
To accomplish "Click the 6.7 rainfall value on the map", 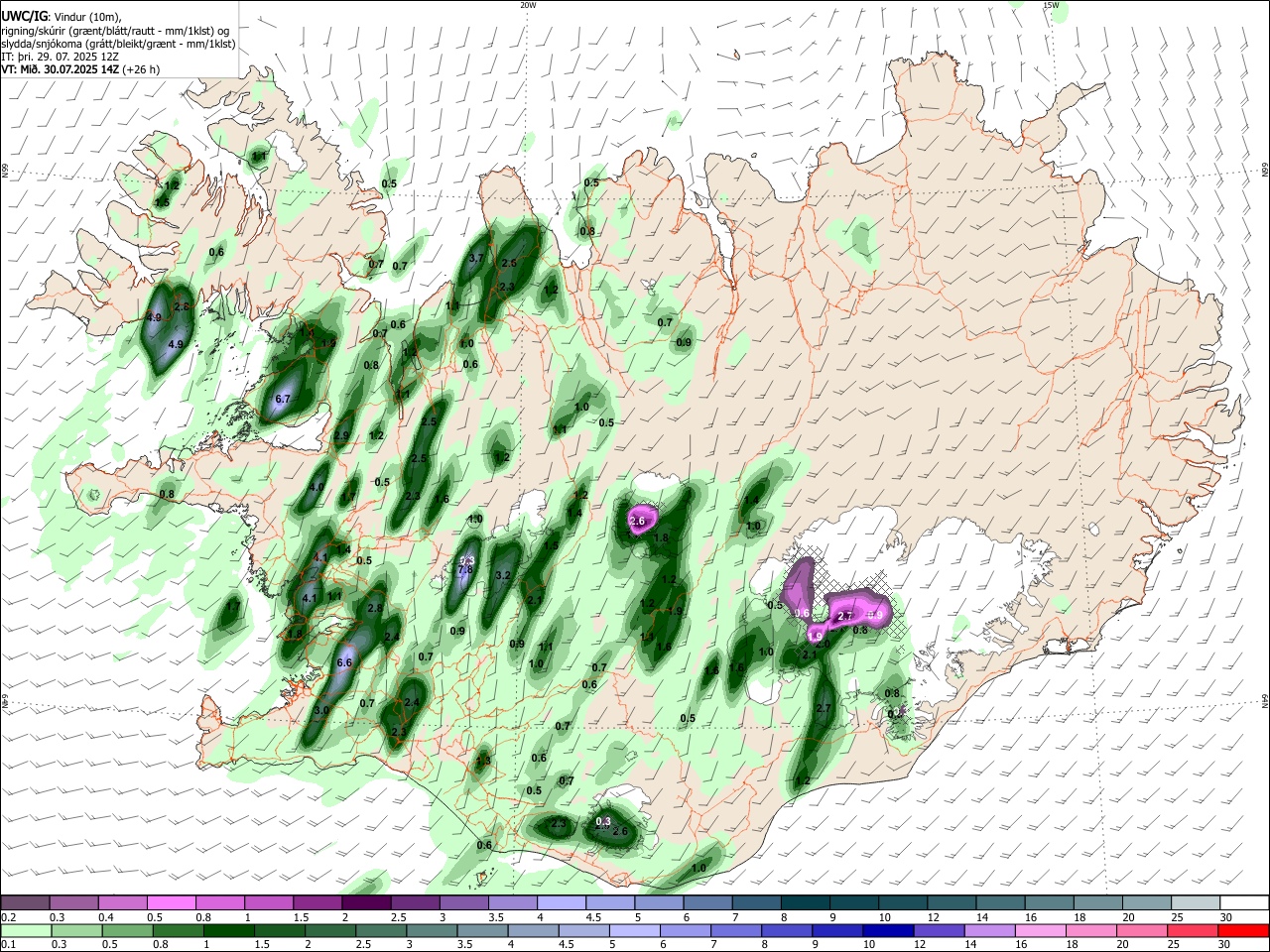I will [x=282, y=399].
